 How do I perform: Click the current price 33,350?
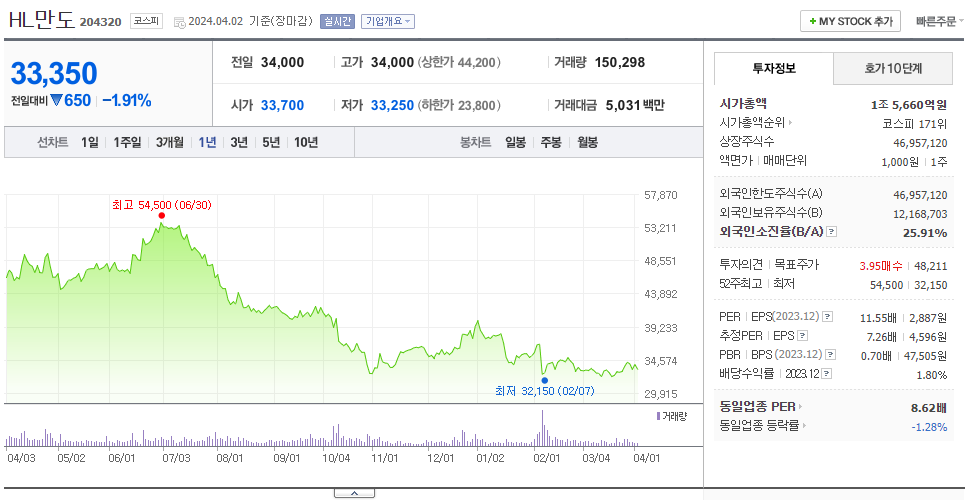54,73
